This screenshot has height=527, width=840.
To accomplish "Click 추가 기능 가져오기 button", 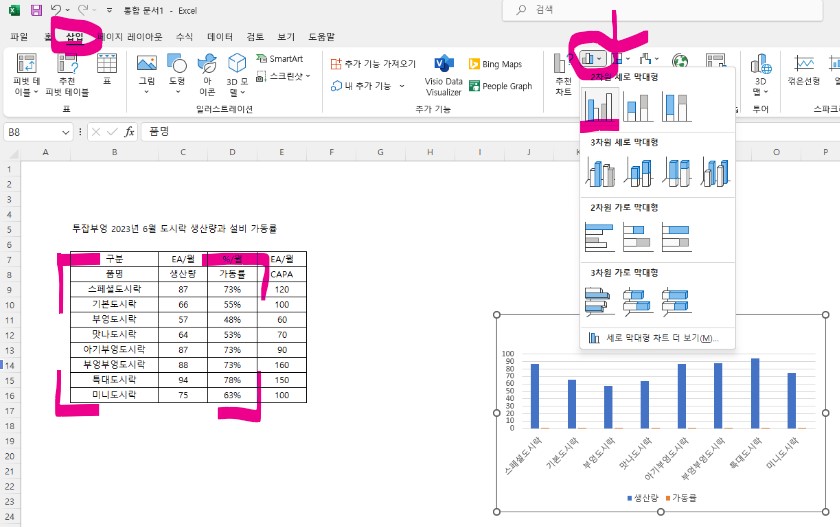I will click(x=373, y=64).
